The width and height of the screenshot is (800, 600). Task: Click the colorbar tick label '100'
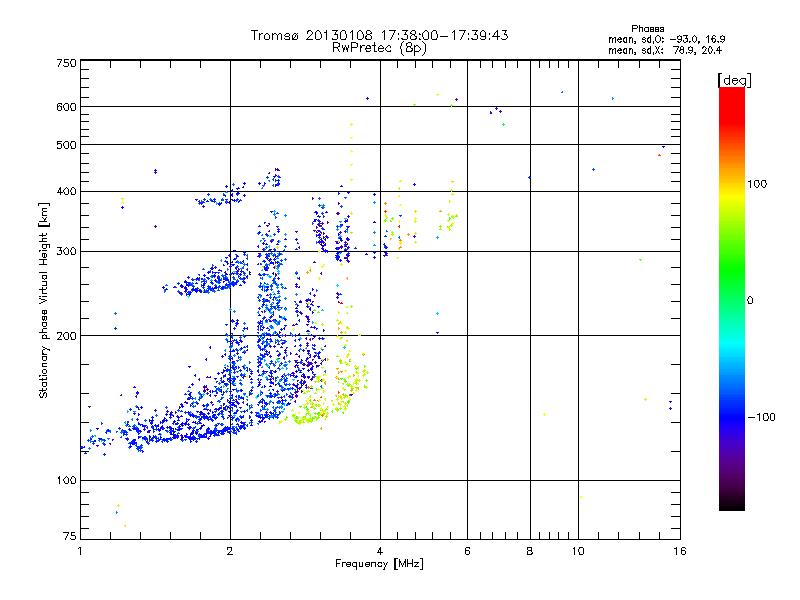click(x=757, y=184)
